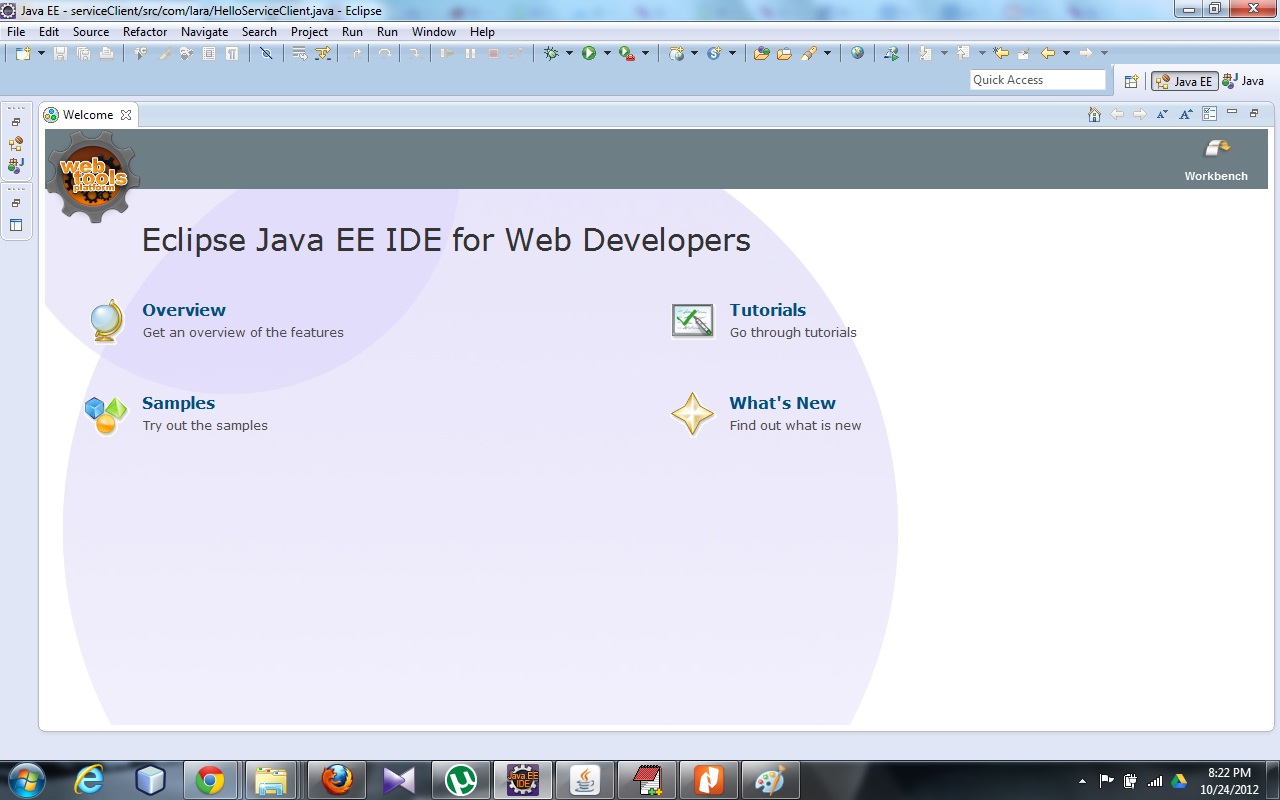The image size is (1280, 800).
Task: Toggle Skip All Breakpoints
Action: click(266, 53)
